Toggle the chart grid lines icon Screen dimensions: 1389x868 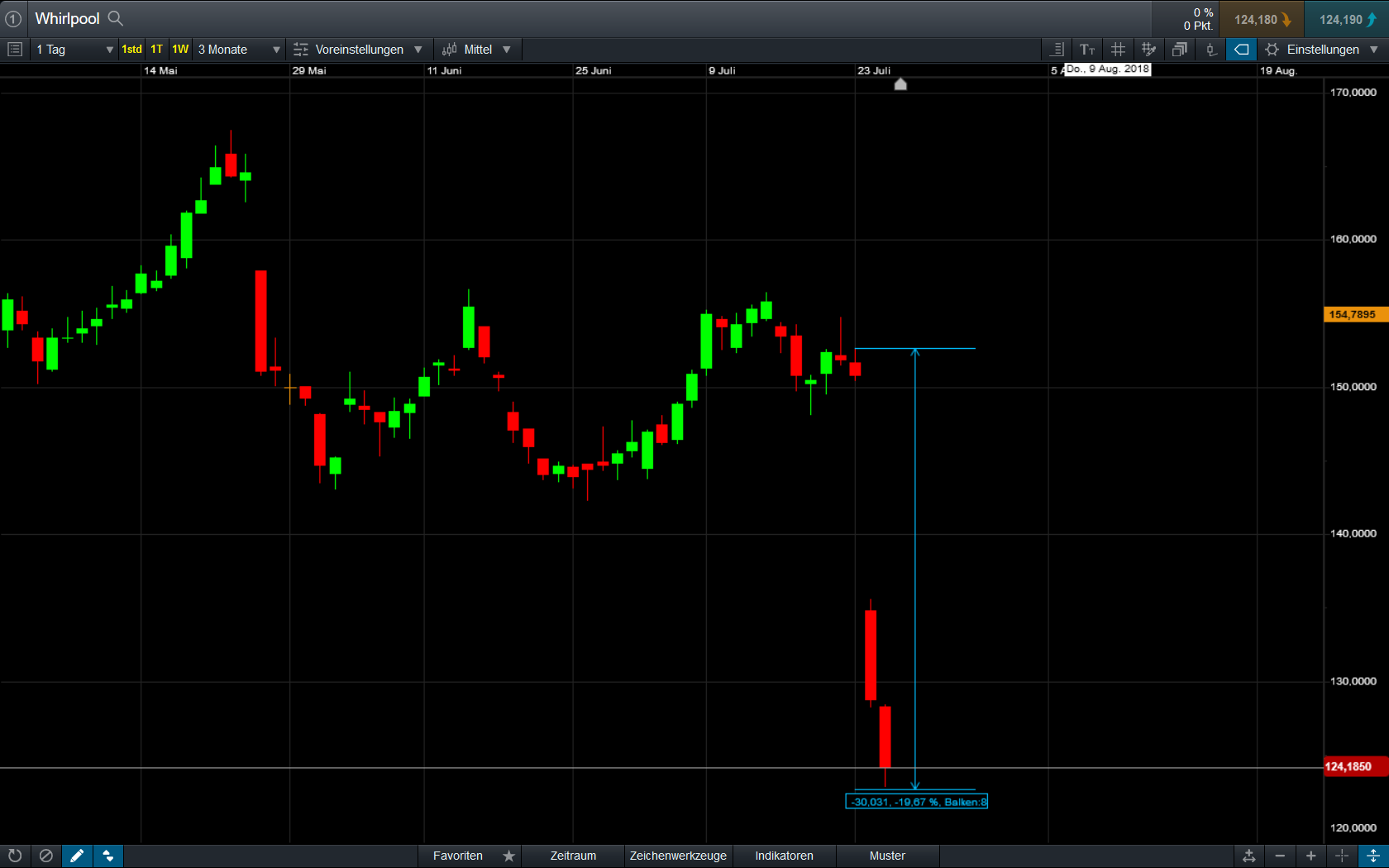click(1118, 50)
